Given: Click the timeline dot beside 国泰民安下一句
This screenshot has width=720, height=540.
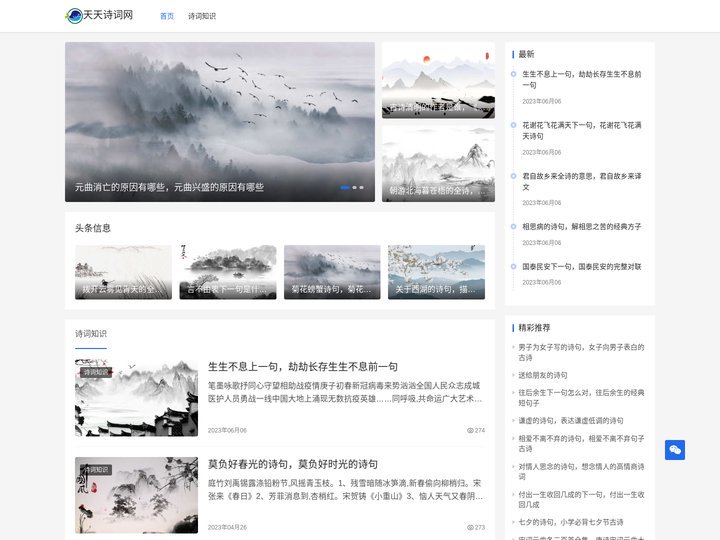Looking at the screenshot, I should [513, 266].
